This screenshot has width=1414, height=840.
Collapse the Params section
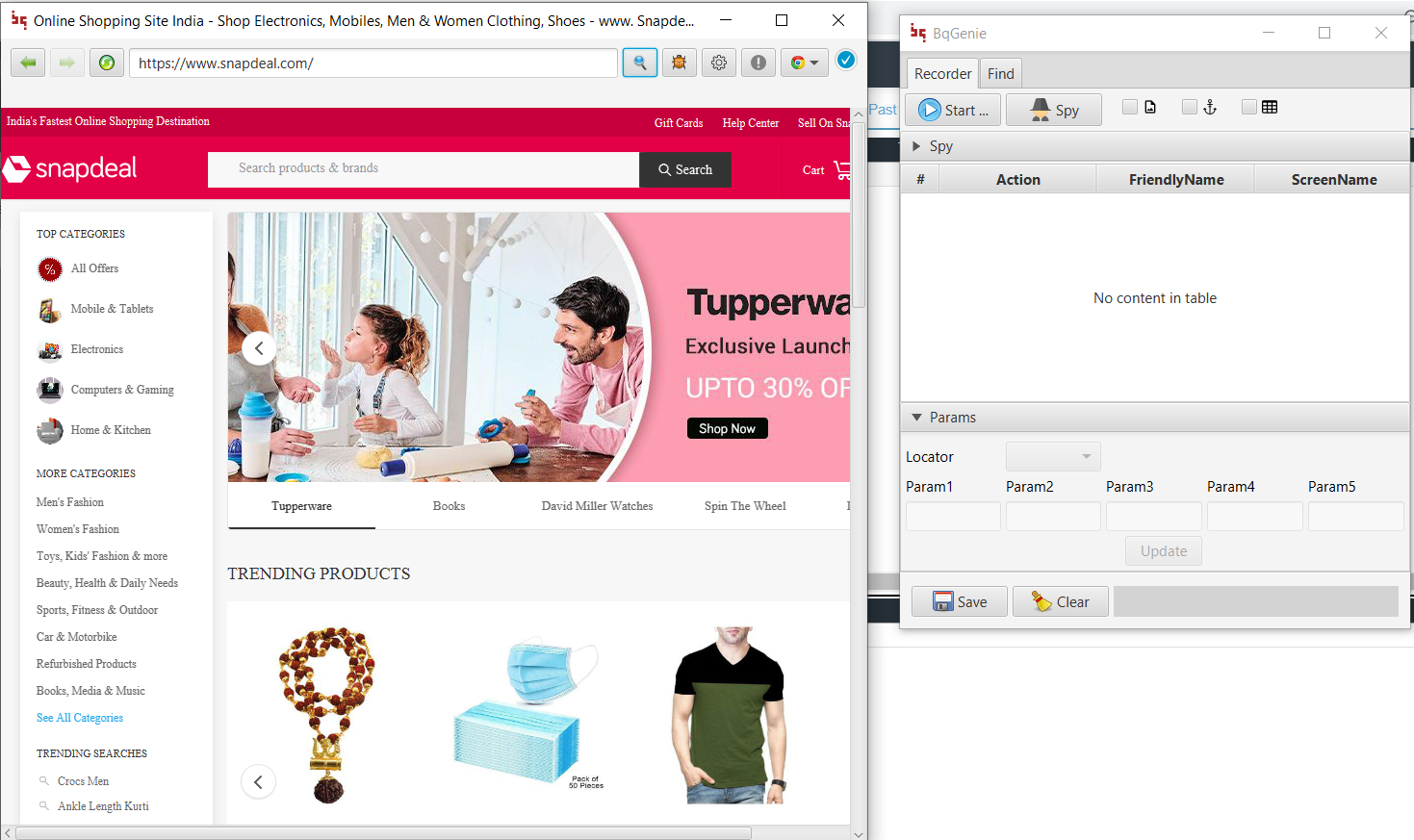tap(916, 418)
